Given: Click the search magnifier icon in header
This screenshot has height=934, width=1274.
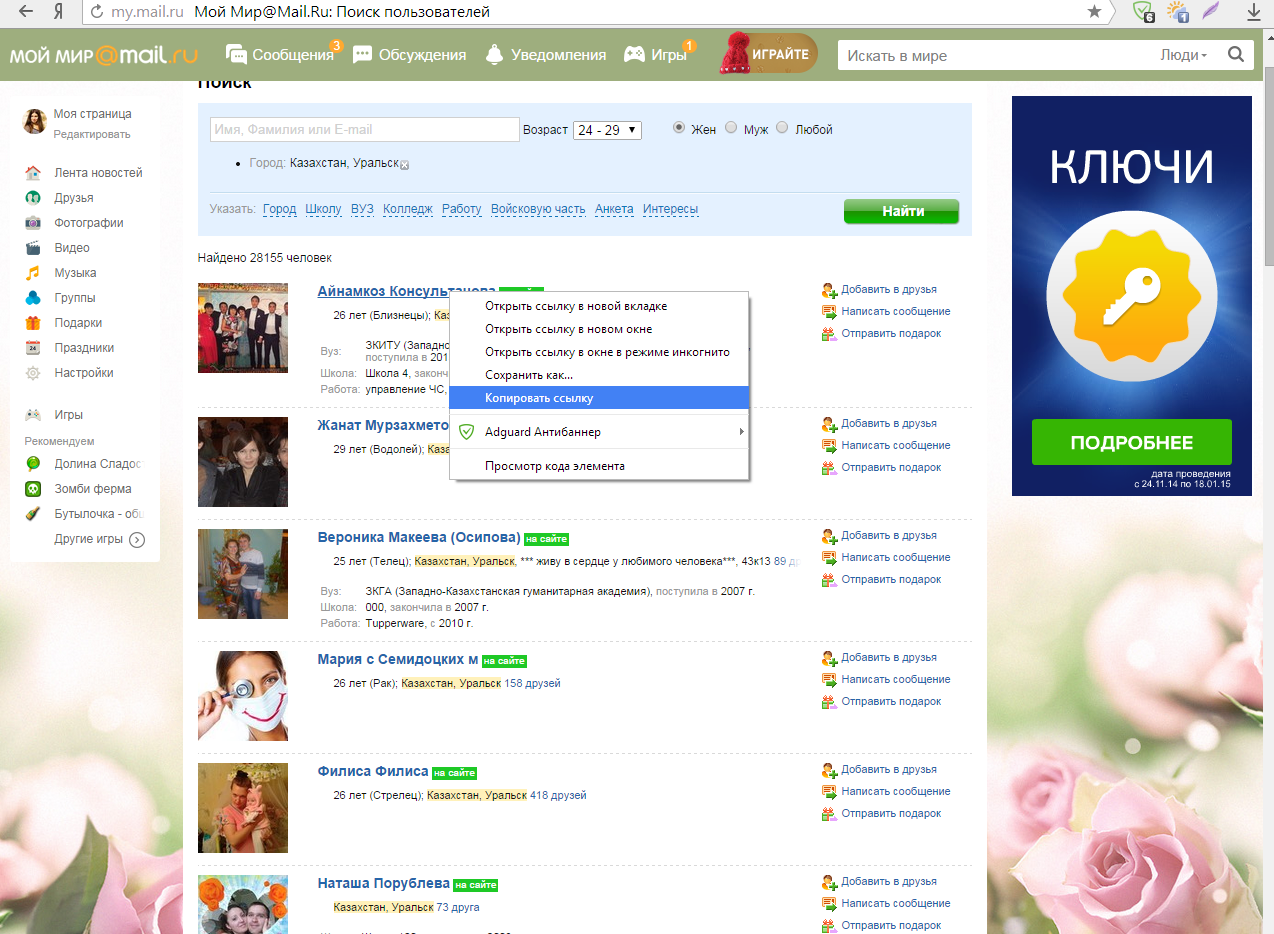Looking at the screenshot, I should click(1236, 55).
